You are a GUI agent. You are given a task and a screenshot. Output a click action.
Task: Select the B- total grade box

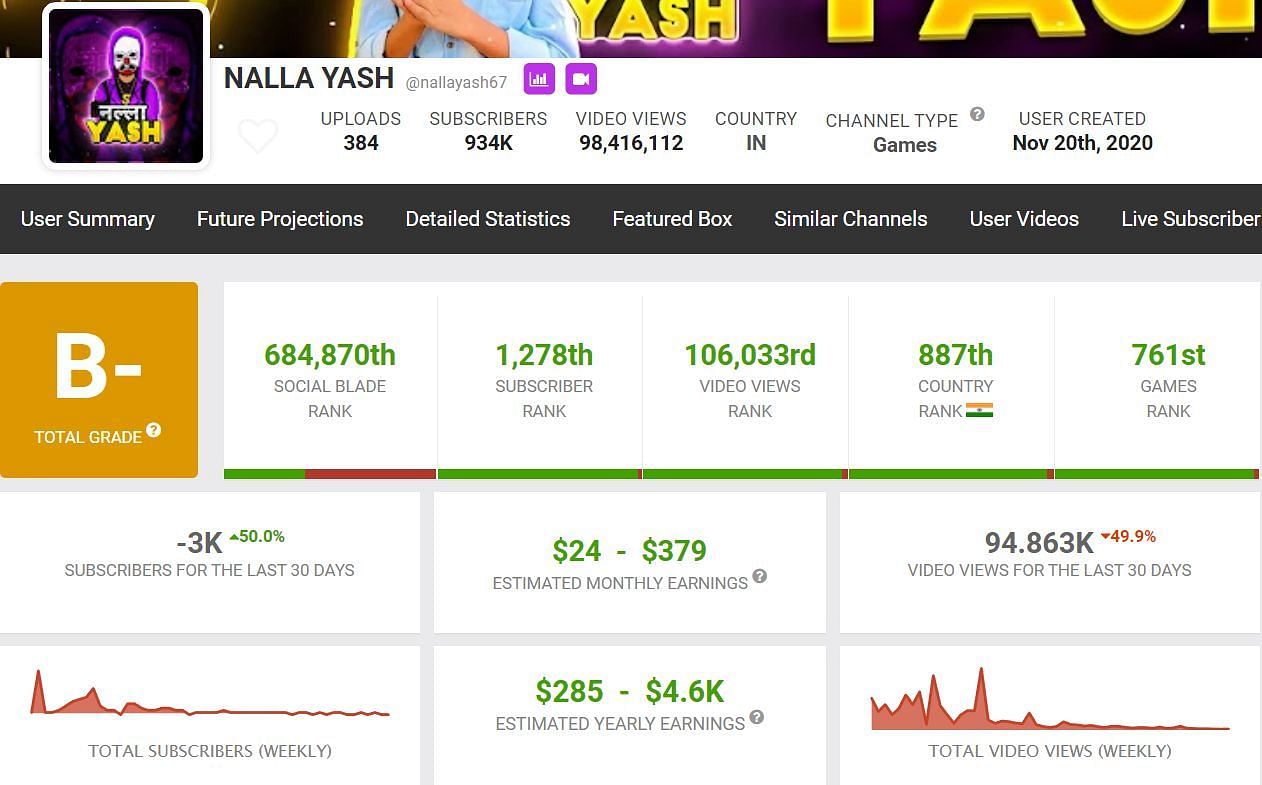click(x=99, y=380)
